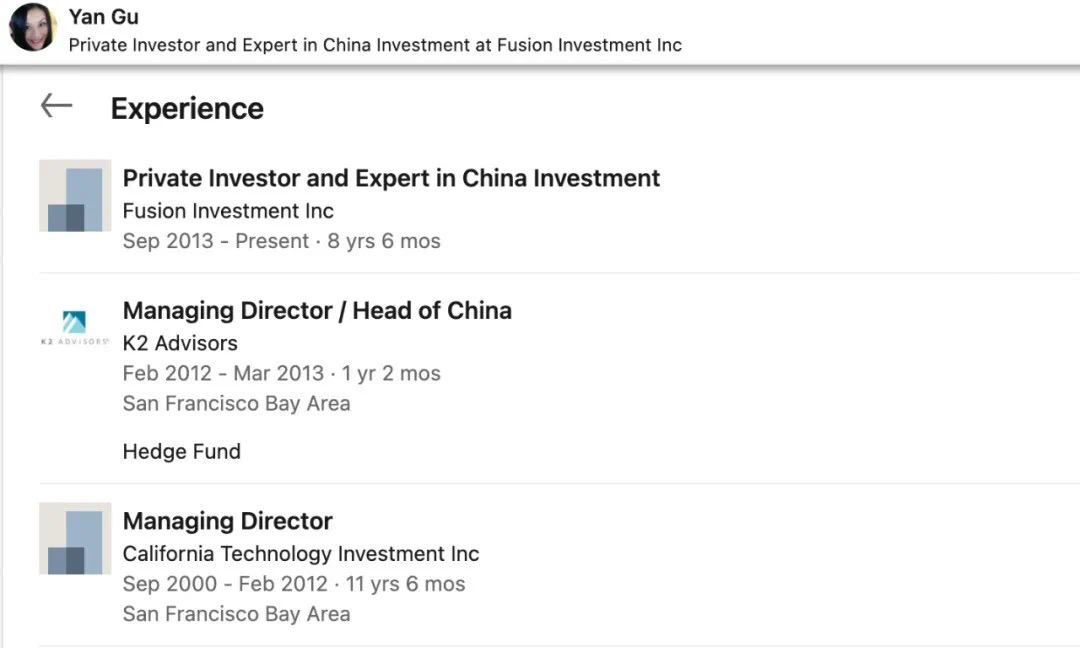Select the Experience page heading

click(x=187, y=108)
